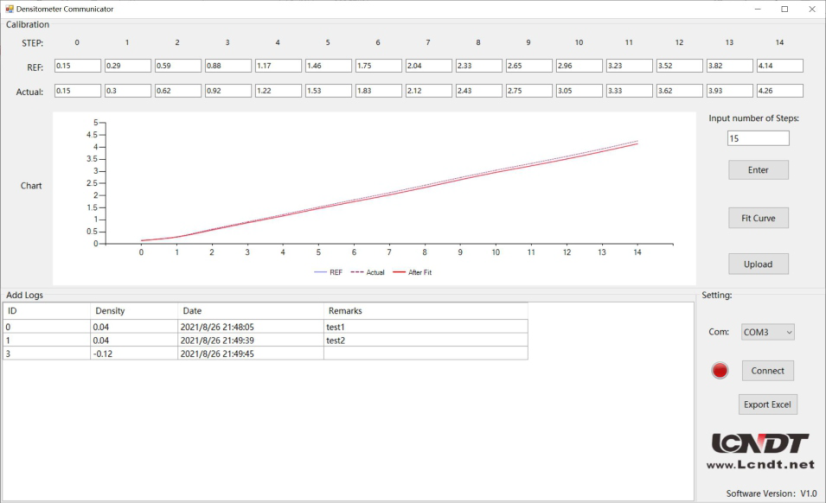Image resolution: width=826 pixels, height=503 pixels.
Task: Select log date 2021/8/26 21:48:05
Action: pos(251,327)
